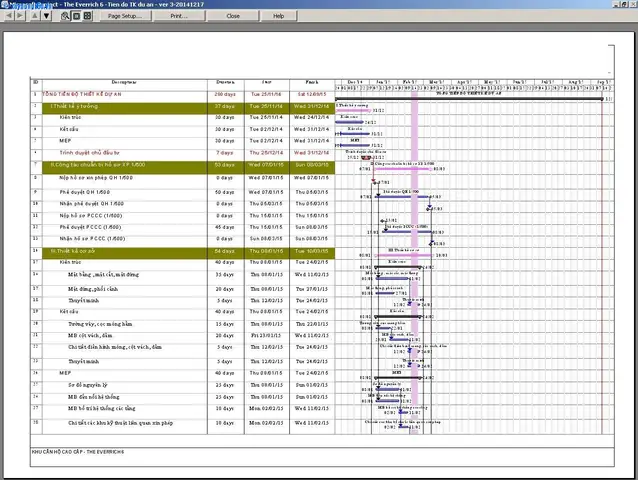Click 'MB cột vách, dầm' task

[x=90, y=336]
